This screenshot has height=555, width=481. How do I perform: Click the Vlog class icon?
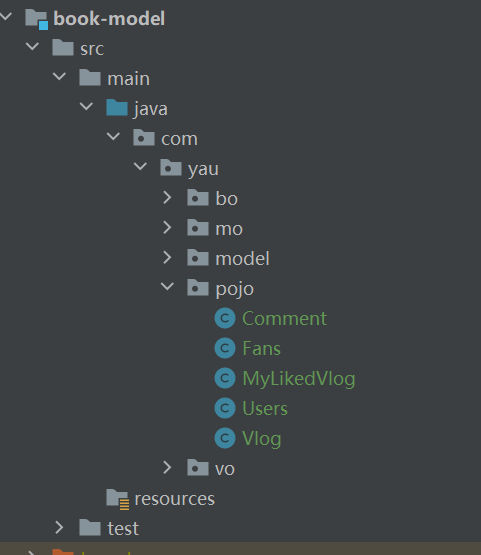point(225,438)
